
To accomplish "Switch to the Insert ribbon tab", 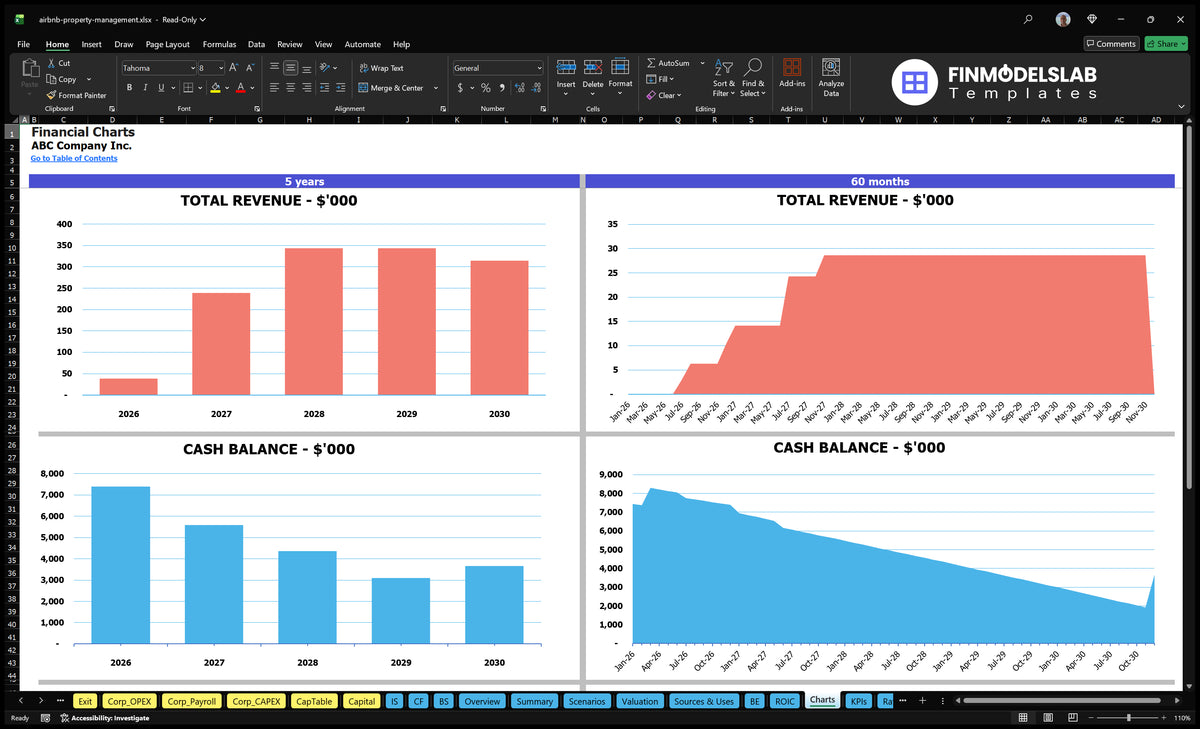I will tap(91, 44).
